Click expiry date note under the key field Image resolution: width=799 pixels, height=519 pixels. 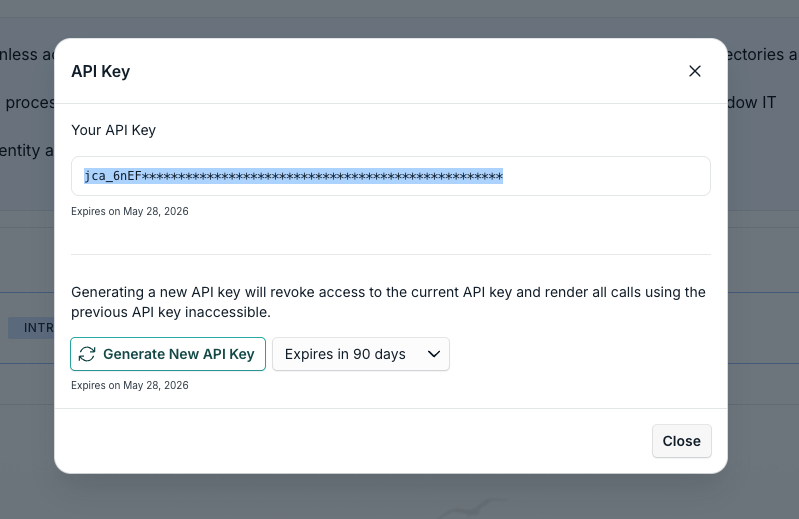point(129,211)
